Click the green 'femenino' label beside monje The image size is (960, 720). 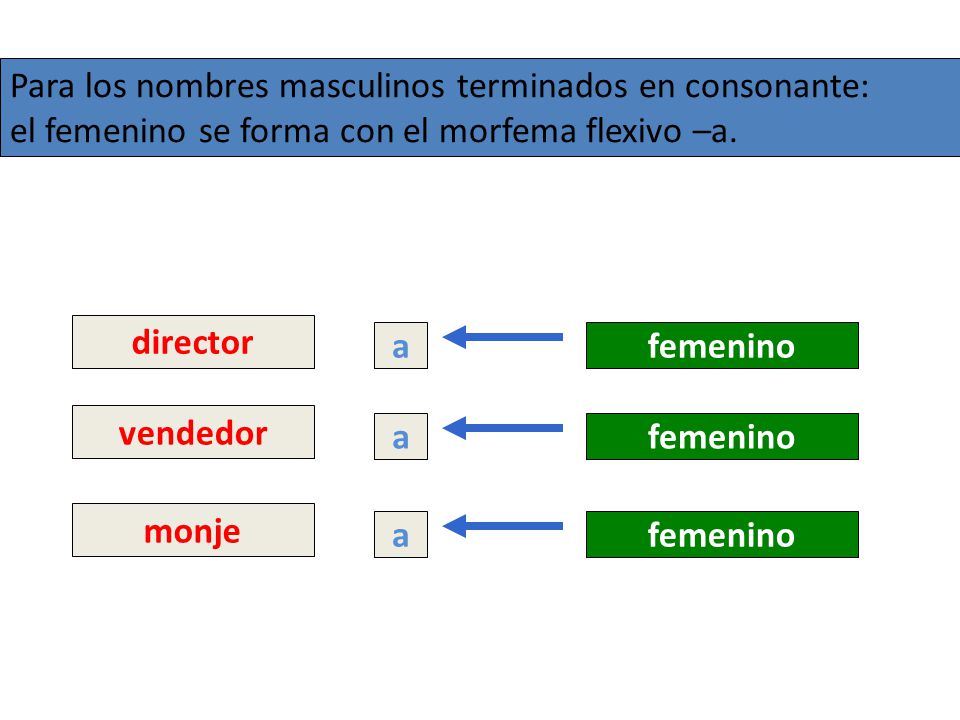tap(722, 534)
